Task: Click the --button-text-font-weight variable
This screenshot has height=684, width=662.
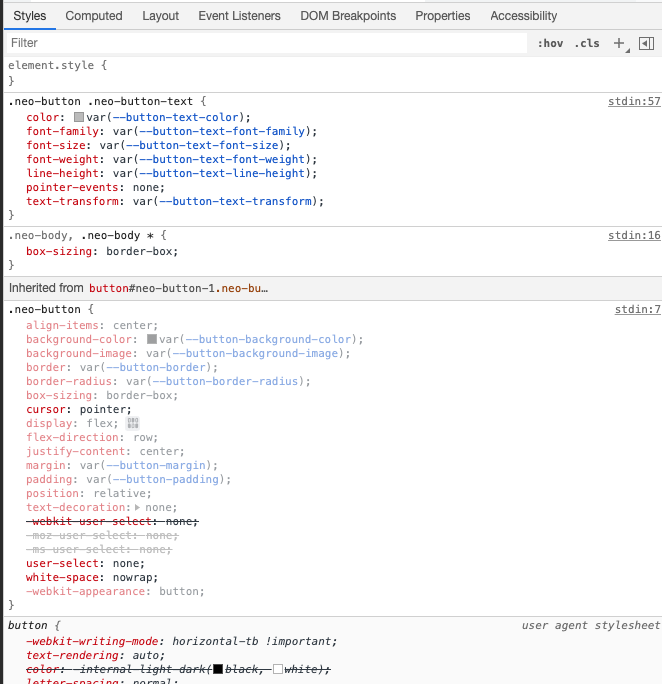Action: point(222,159)
